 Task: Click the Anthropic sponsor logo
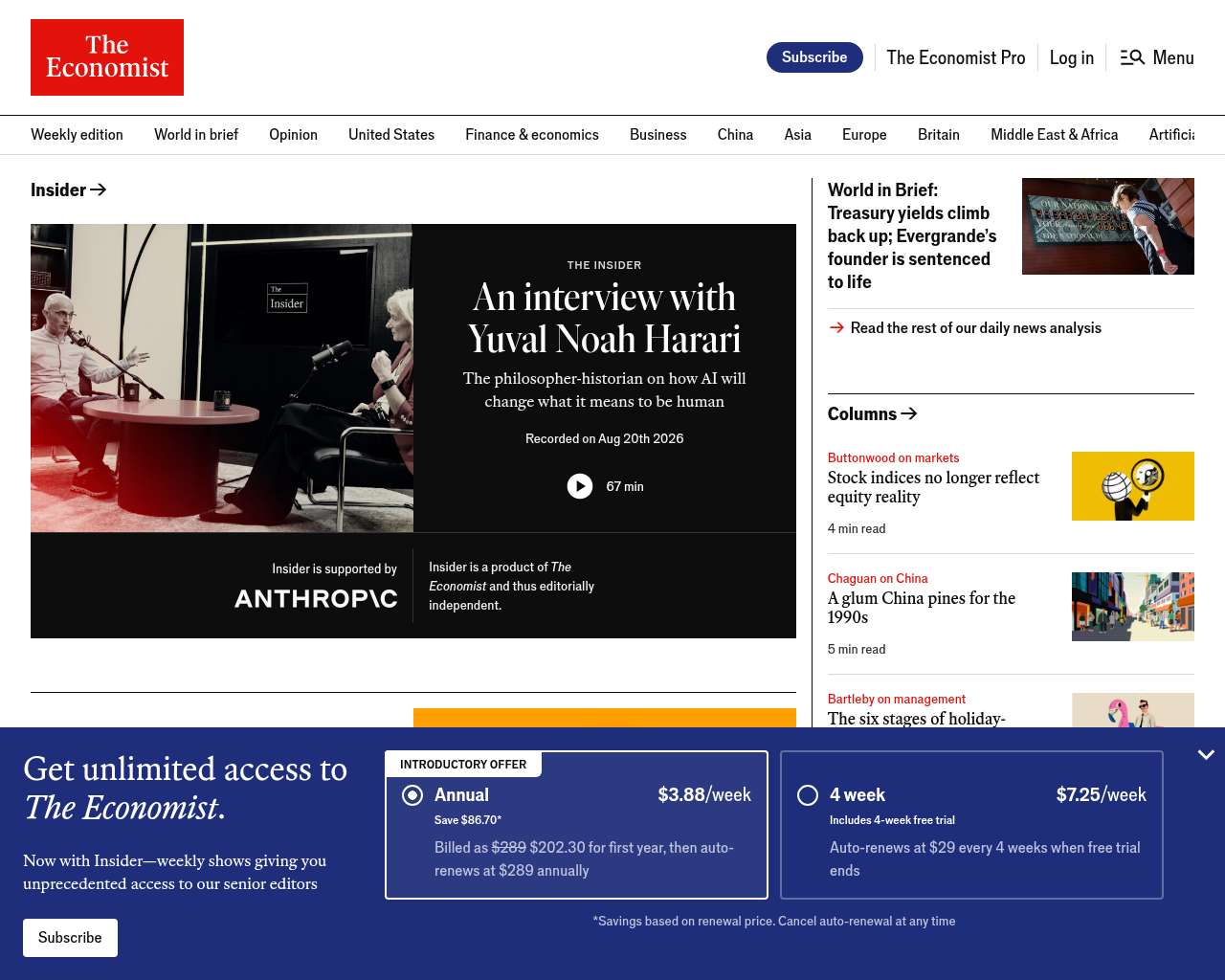316,598
